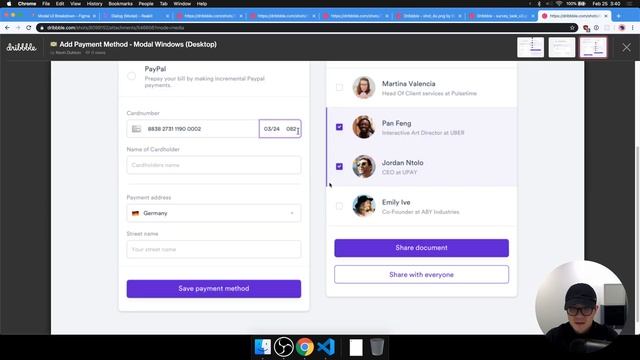
Task: Open Google Chrome from the dock
Action: coord(305,347)
